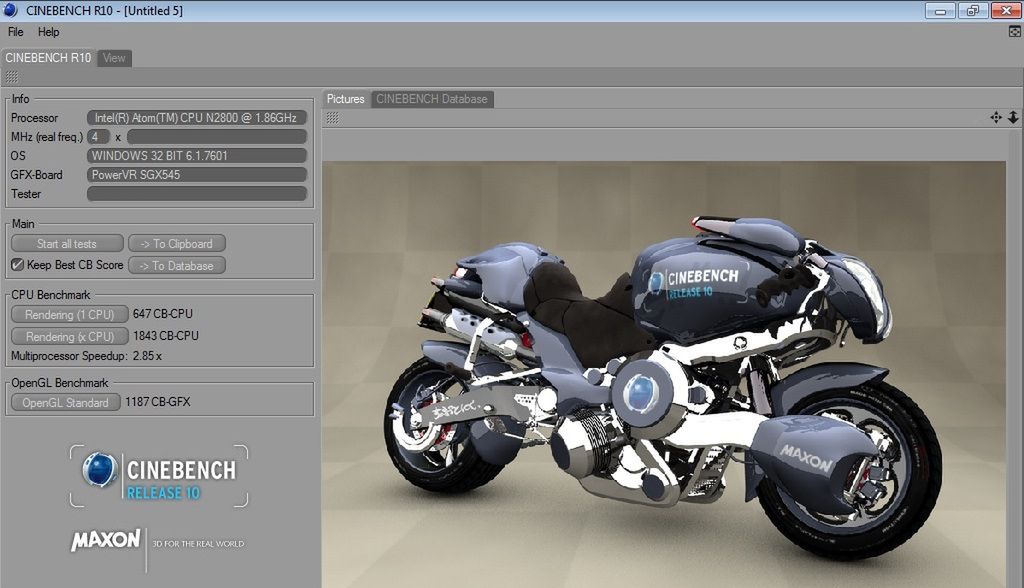
Task: Click the layout icon at menu bar right
Action: click(x=1014, y=31)
